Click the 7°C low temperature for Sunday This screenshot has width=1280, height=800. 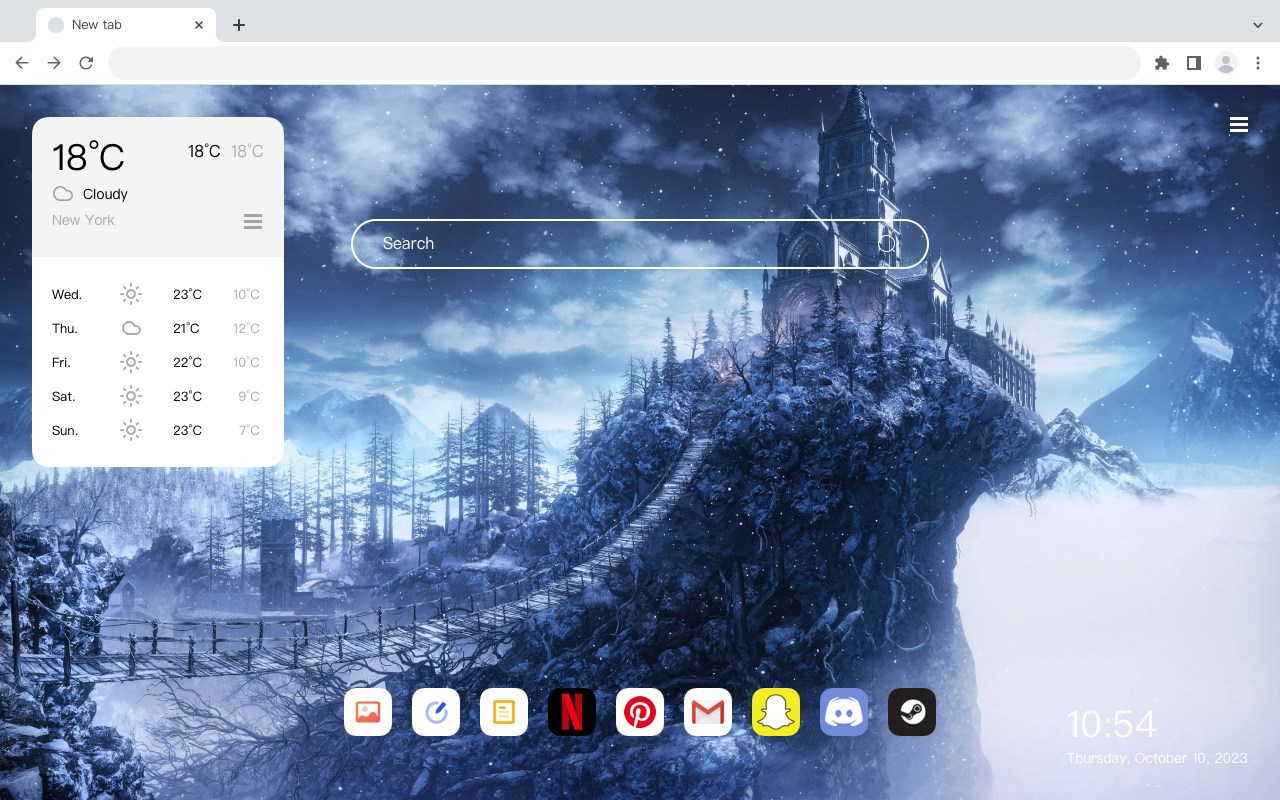(249, 430)
